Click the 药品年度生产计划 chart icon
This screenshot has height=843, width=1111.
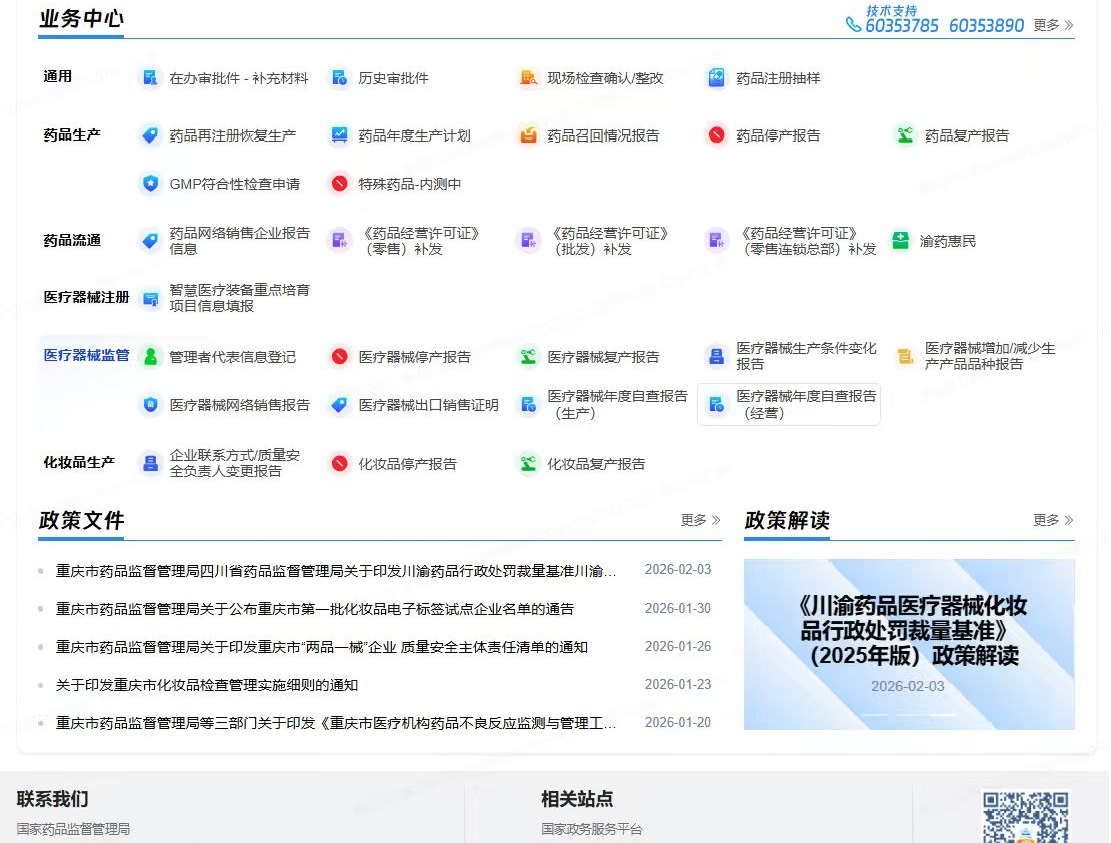tap(339, 135)
